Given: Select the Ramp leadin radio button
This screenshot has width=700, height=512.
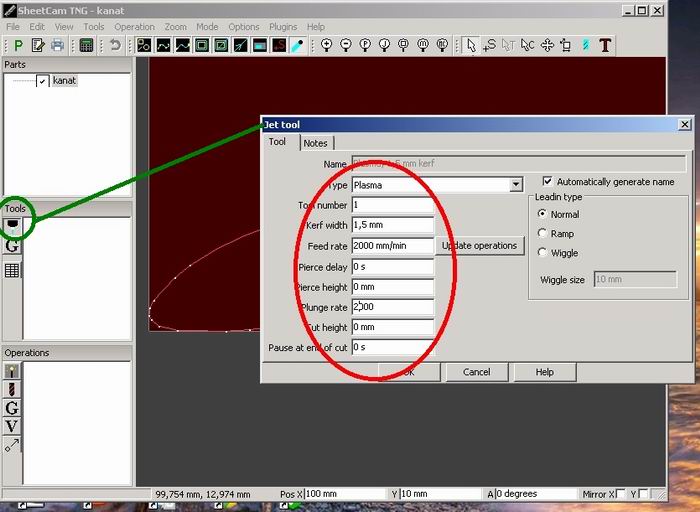Looking at the screenshot, I should pos(542,233).
